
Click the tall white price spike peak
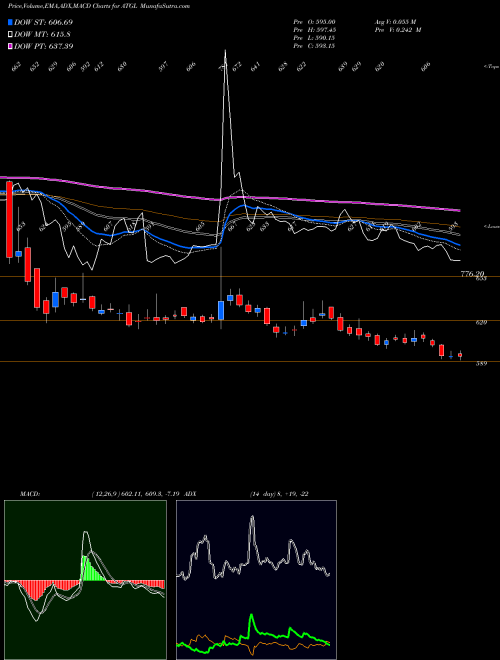225,53
